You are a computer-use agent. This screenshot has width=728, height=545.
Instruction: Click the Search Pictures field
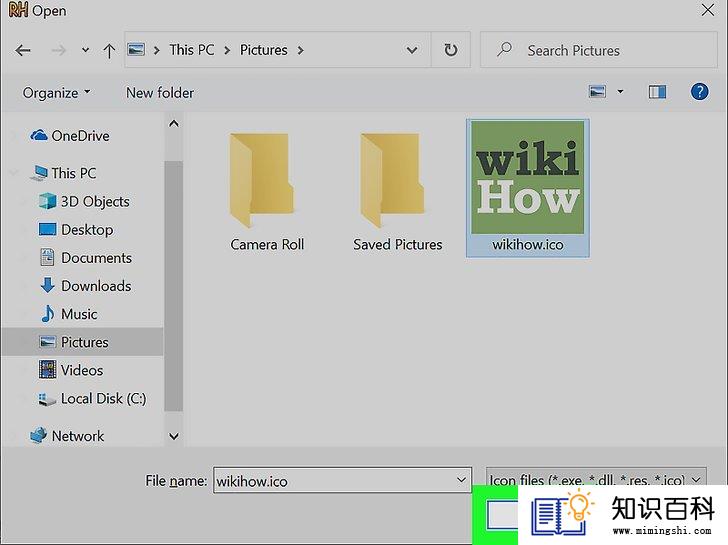click(x=599, y=50)
